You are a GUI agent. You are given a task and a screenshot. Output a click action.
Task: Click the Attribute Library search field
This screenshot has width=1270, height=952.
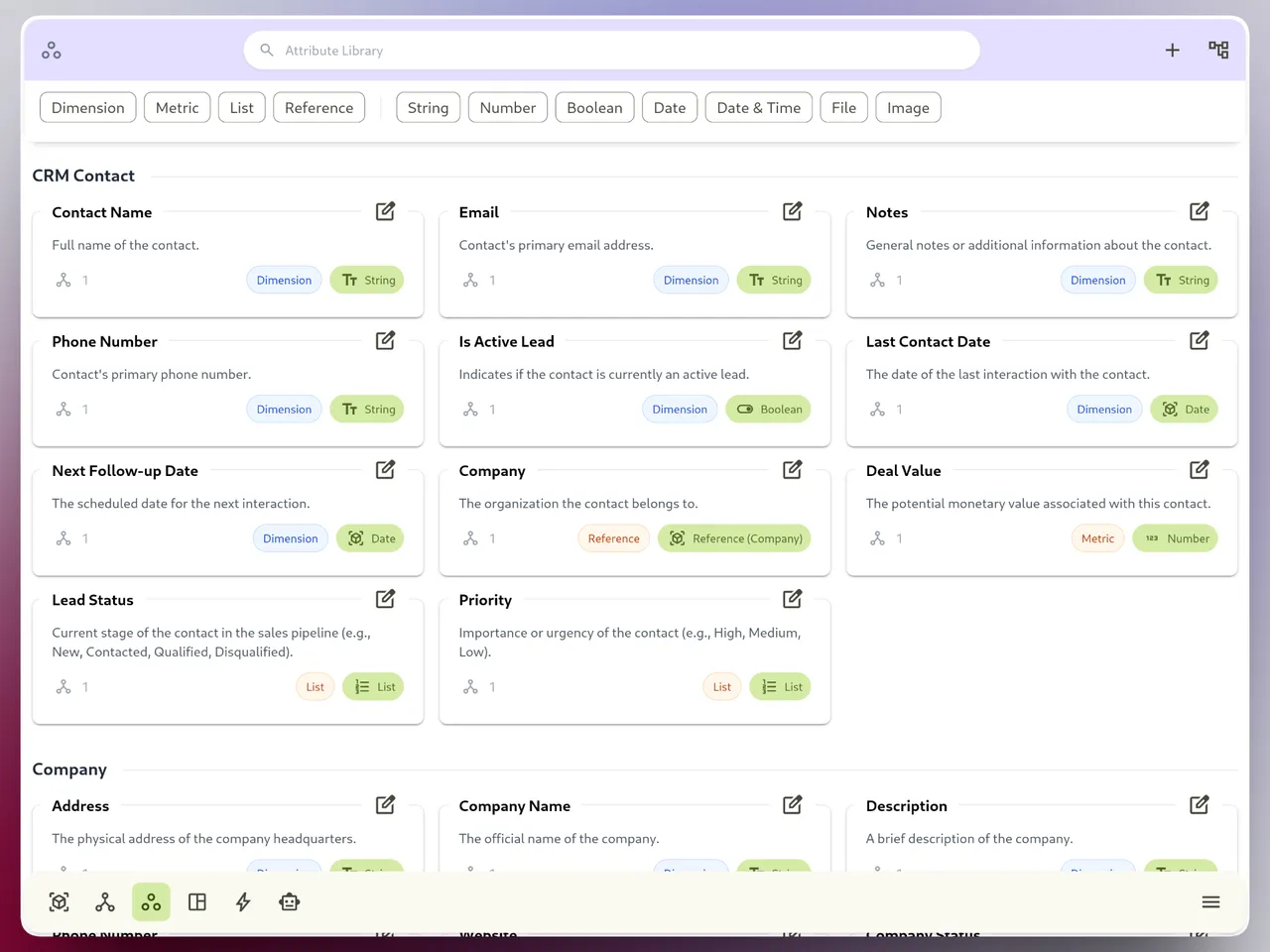[611, 51]
